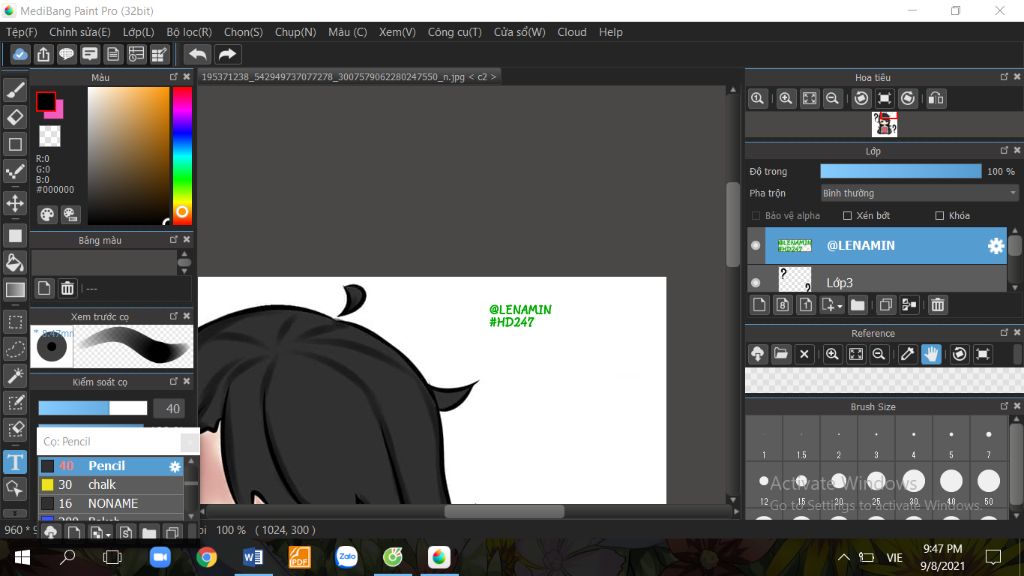Open a reference image folder
1024x576 pixels.
point(781,354)
